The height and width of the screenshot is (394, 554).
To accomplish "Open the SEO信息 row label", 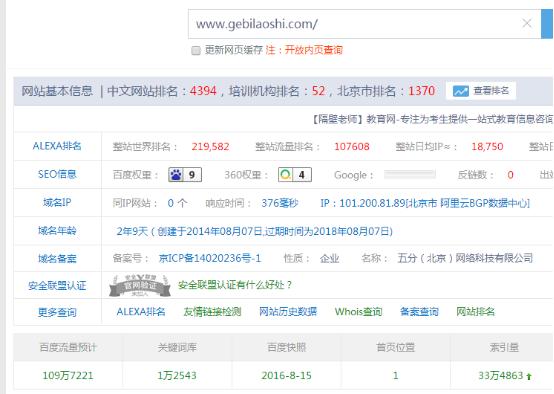I will tap(57, 174).
